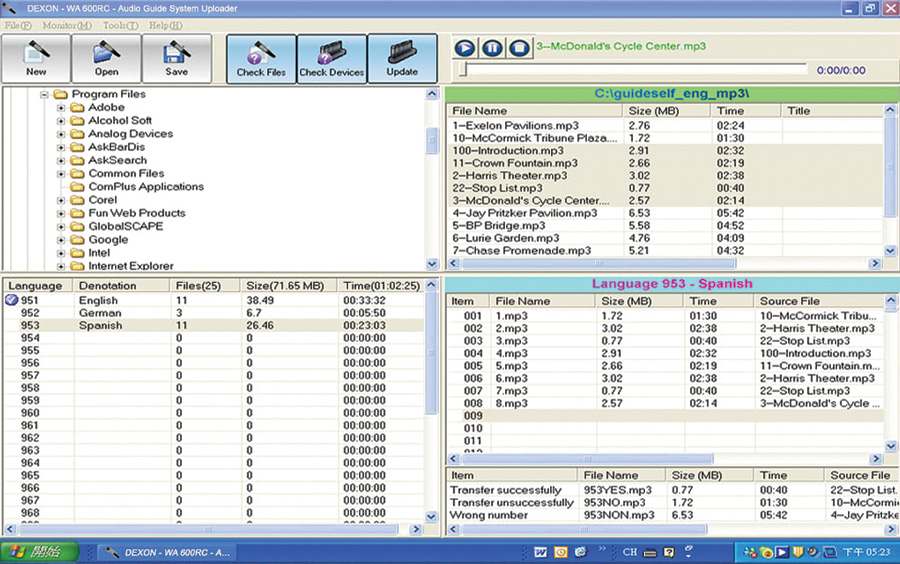Expand the Adobe folder in tree
The height and width of the screenshot is (564, 900).
tap(62, 108)
